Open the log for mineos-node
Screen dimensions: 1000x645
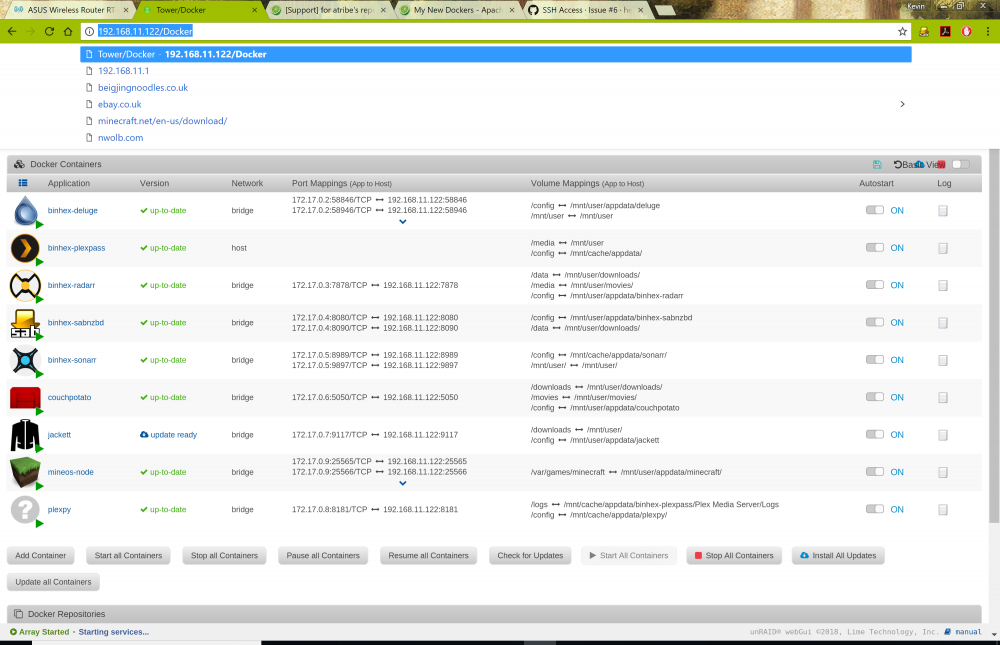943,472
